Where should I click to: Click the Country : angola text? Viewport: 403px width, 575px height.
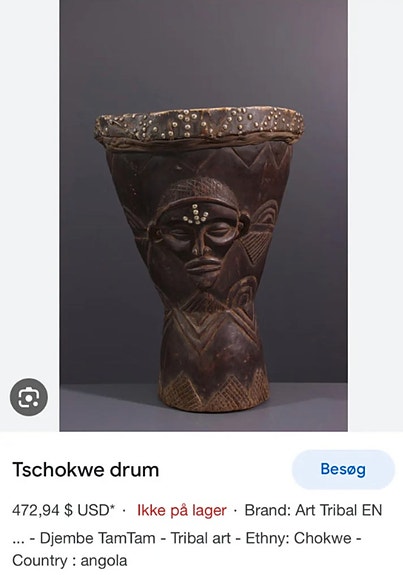pos(70,561)
